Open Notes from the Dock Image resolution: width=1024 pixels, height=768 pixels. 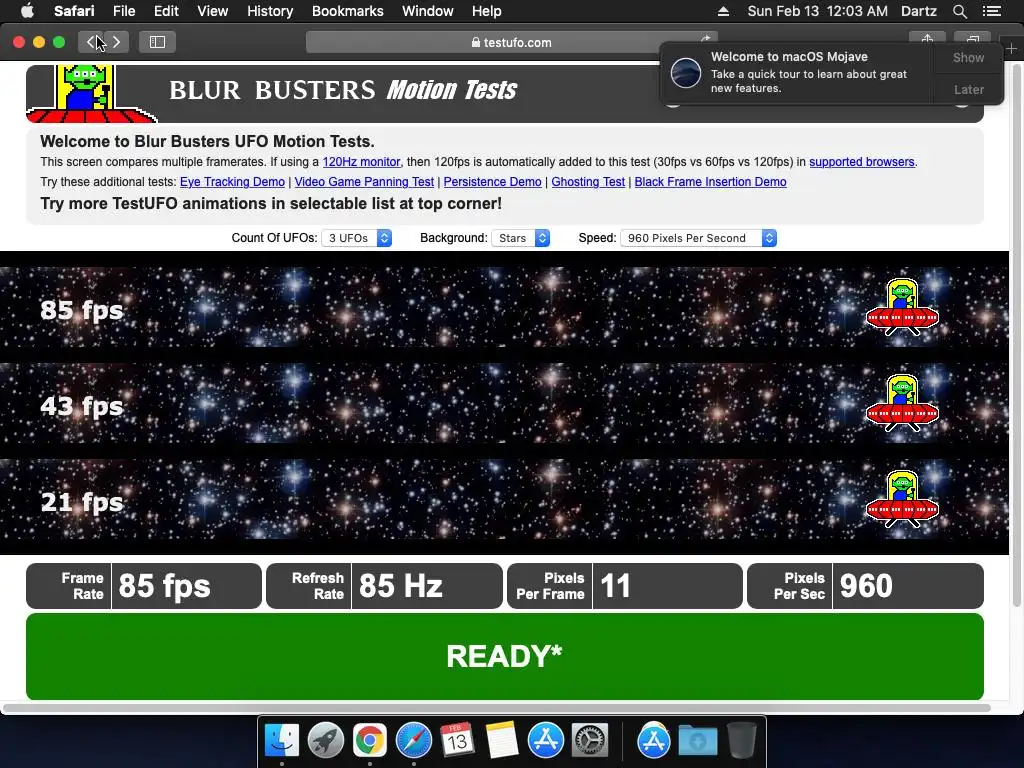tap(502, 741)
